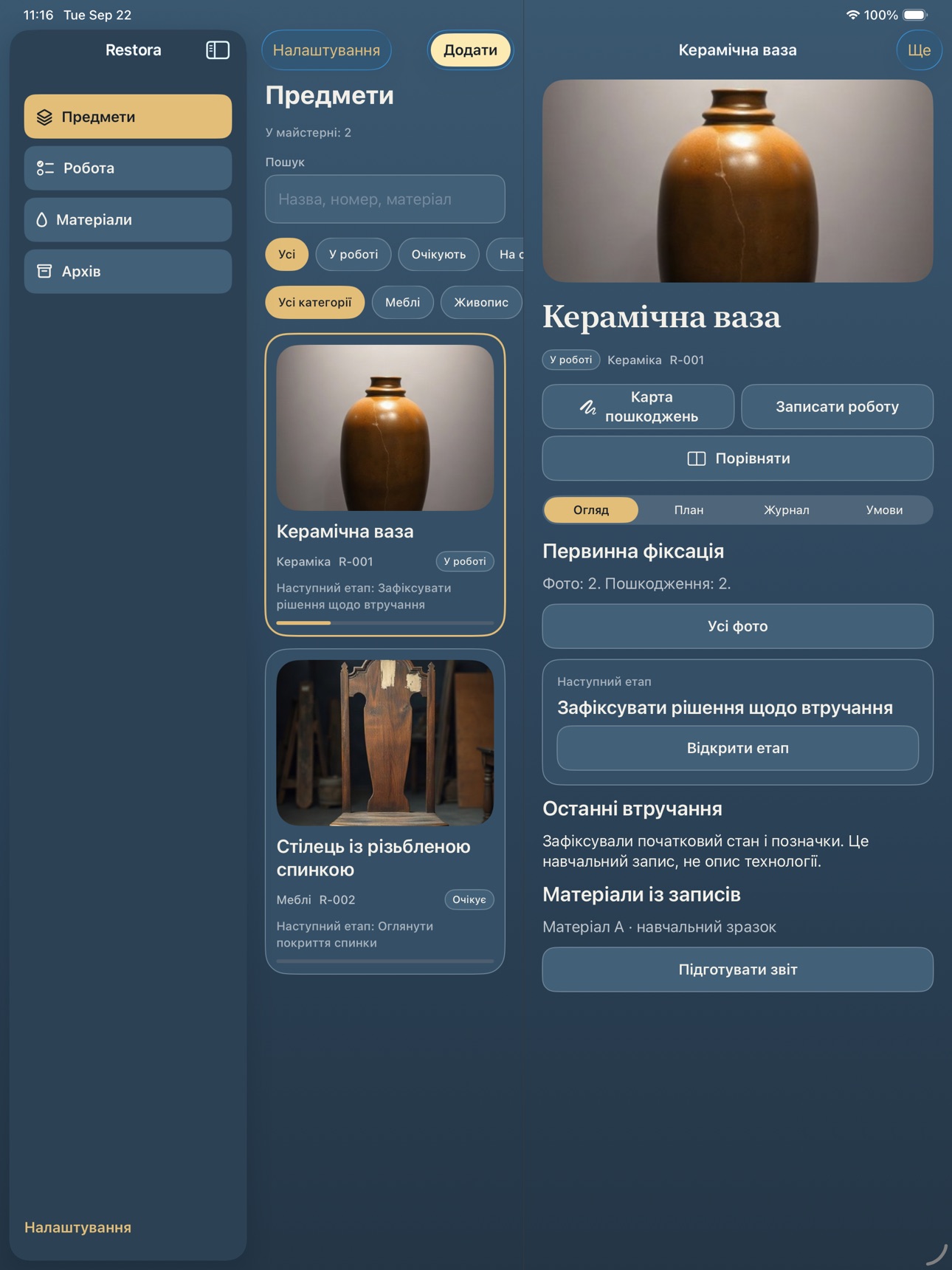Click Записати роботу

837,407
